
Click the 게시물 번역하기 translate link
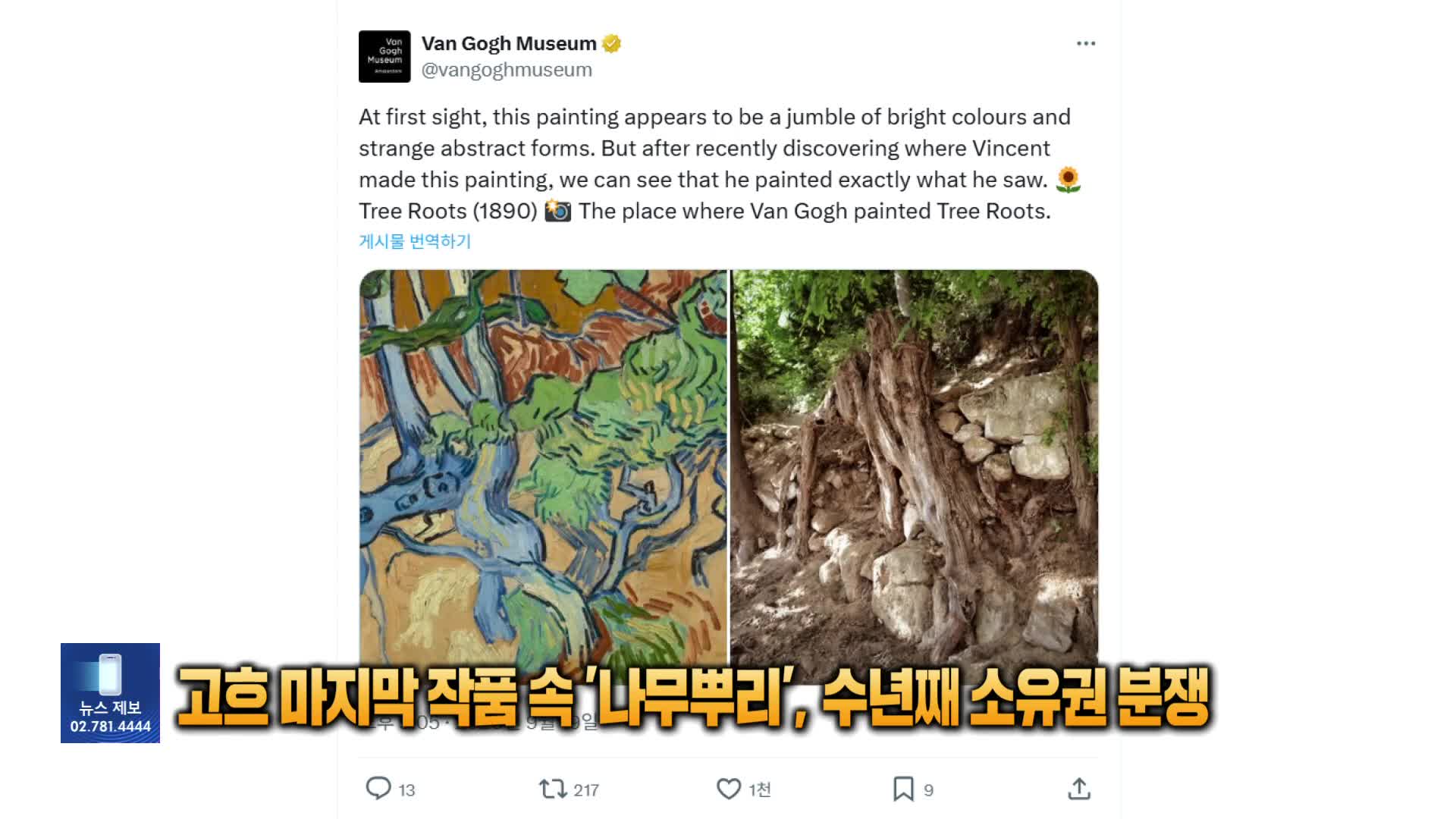415,241
